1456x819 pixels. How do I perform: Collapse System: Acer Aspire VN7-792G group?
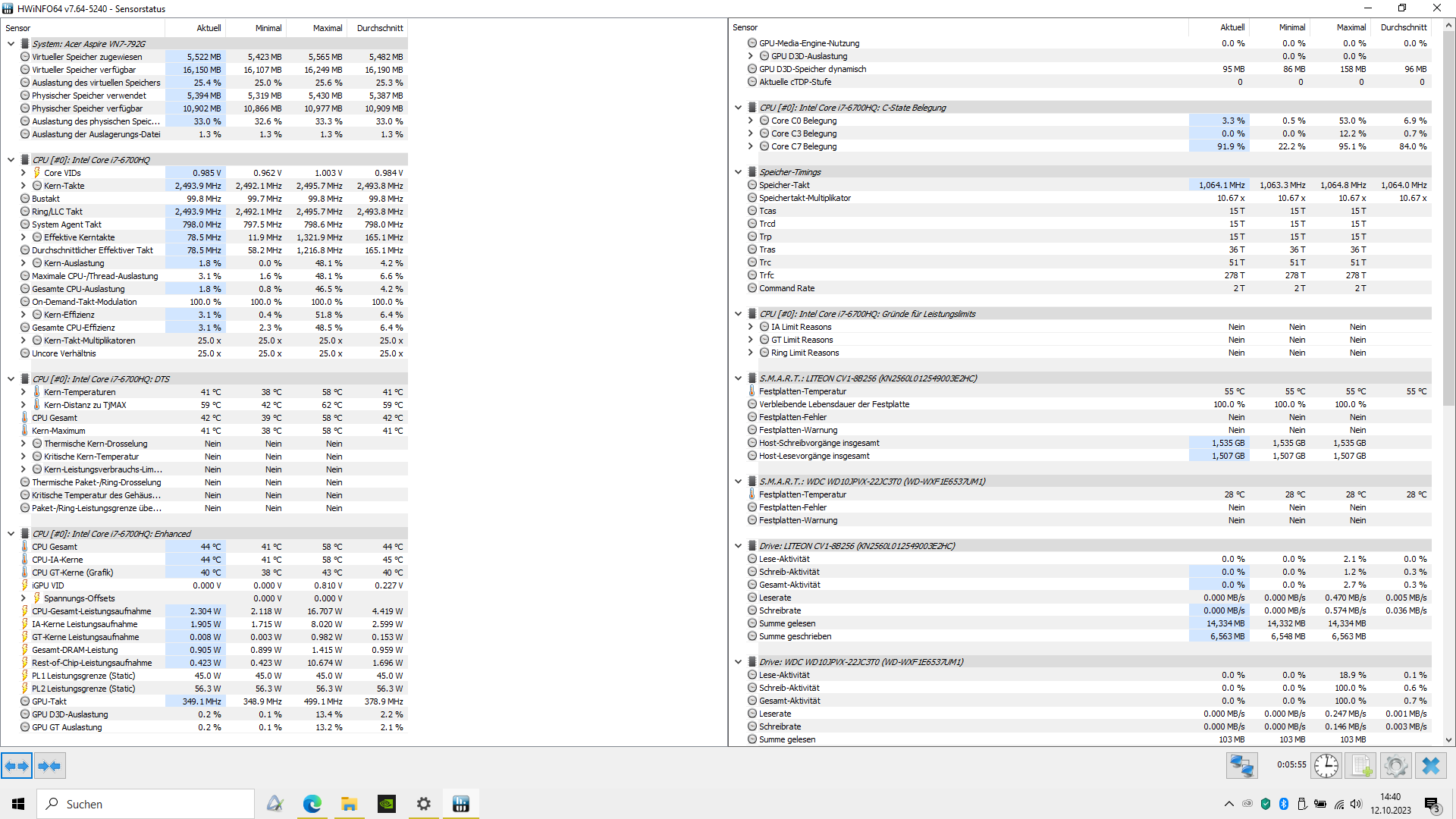pos(11,44)
